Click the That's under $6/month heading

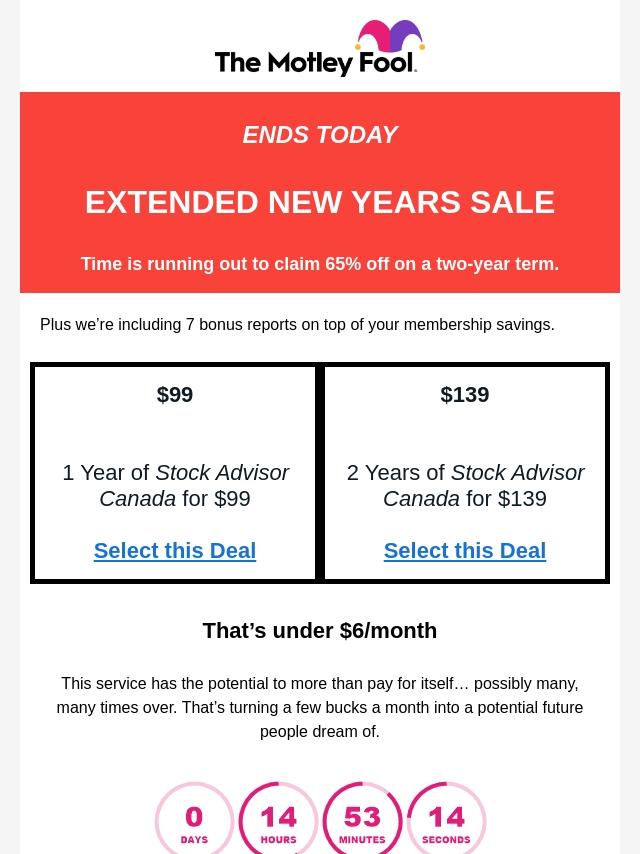tap(320, 630)
